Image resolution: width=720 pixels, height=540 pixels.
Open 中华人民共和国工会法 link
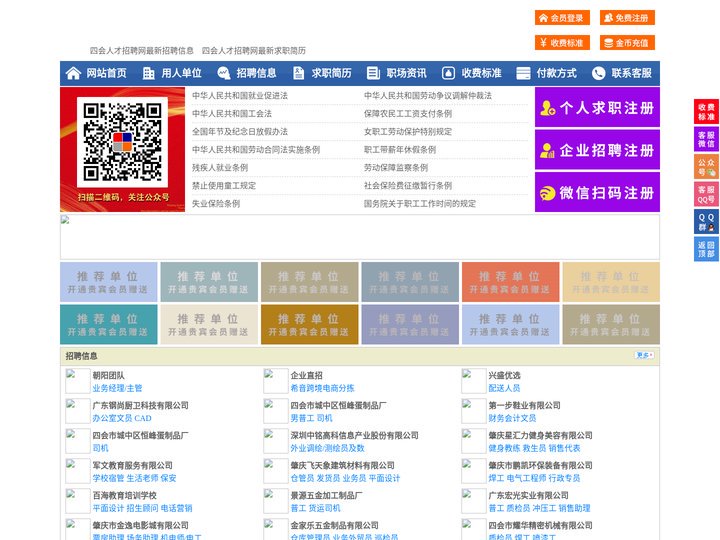click(232, 113)
